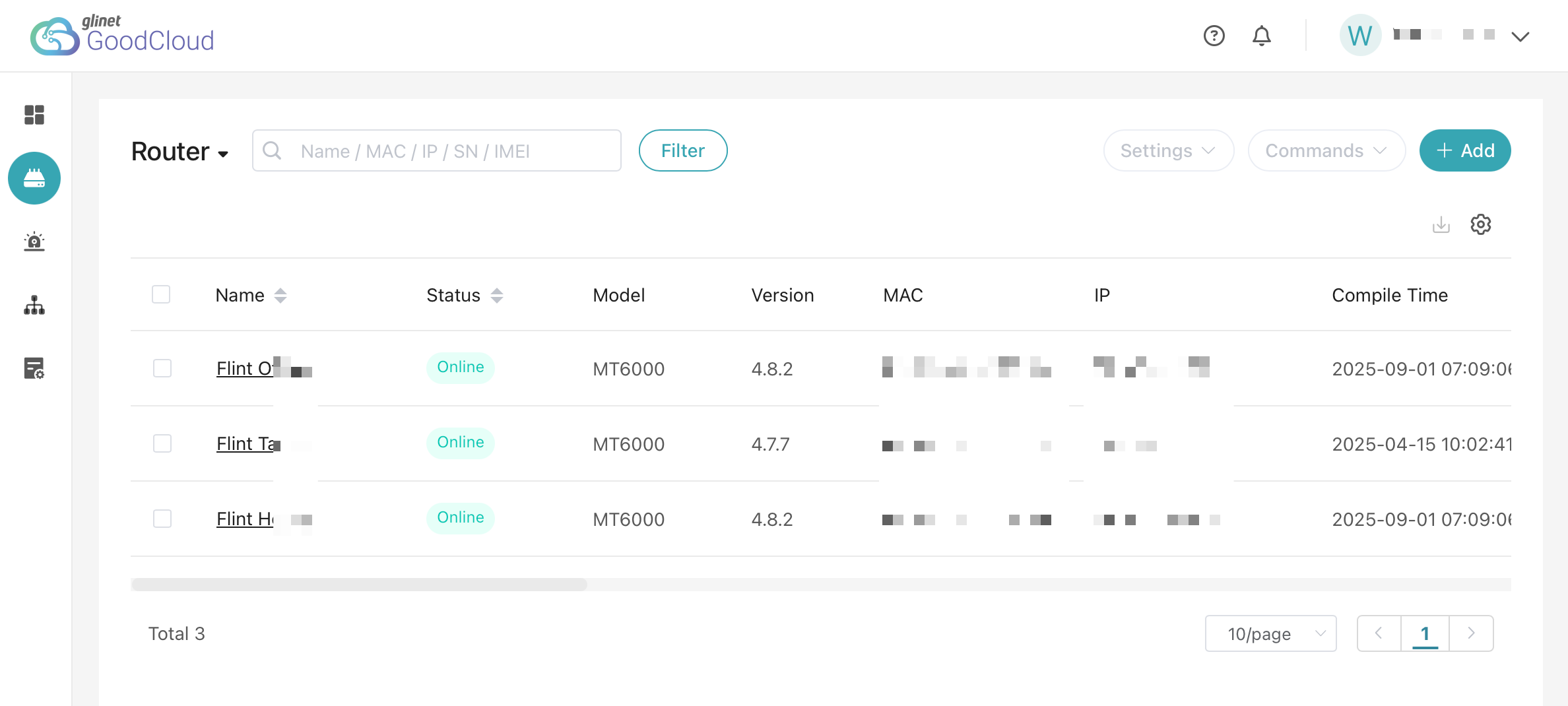Image resolution: width=1568 pixels, height=706 pixels.
Task: Click the help question mark icon
Action: pos(1214,36)
